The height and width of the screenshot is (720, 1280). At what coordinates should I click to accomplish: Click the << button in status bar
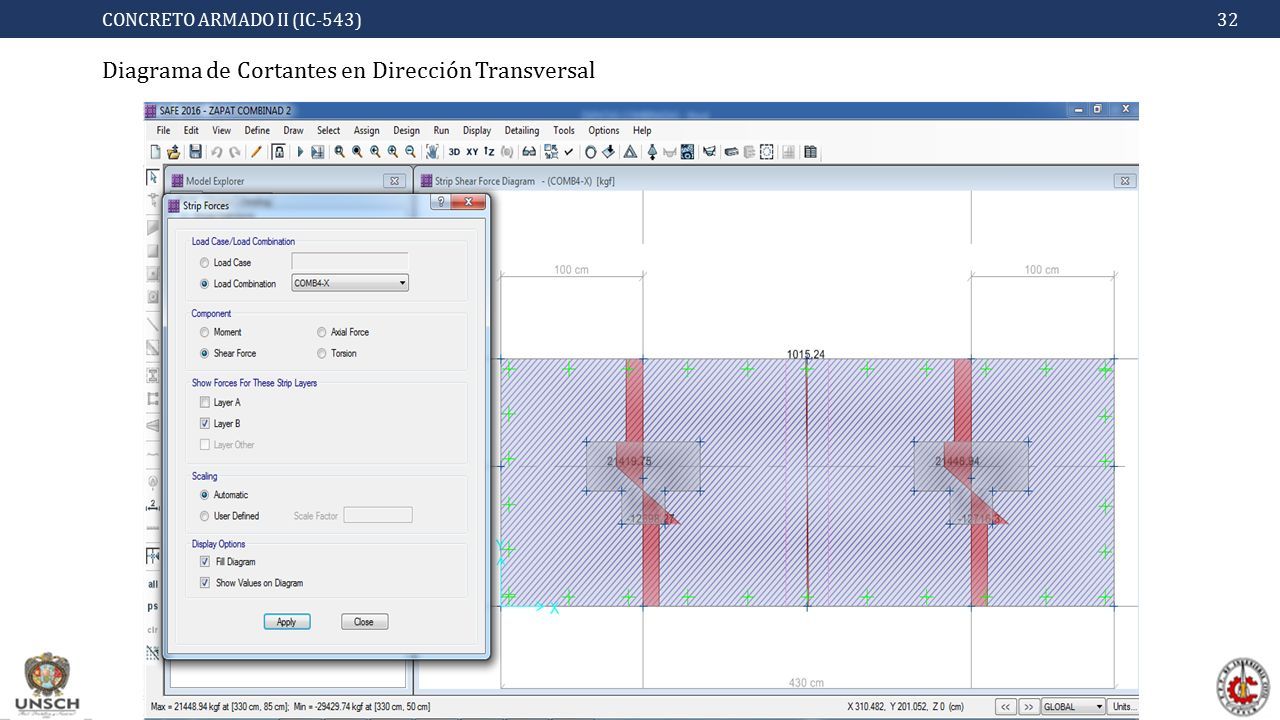(x=1006, y=706)
